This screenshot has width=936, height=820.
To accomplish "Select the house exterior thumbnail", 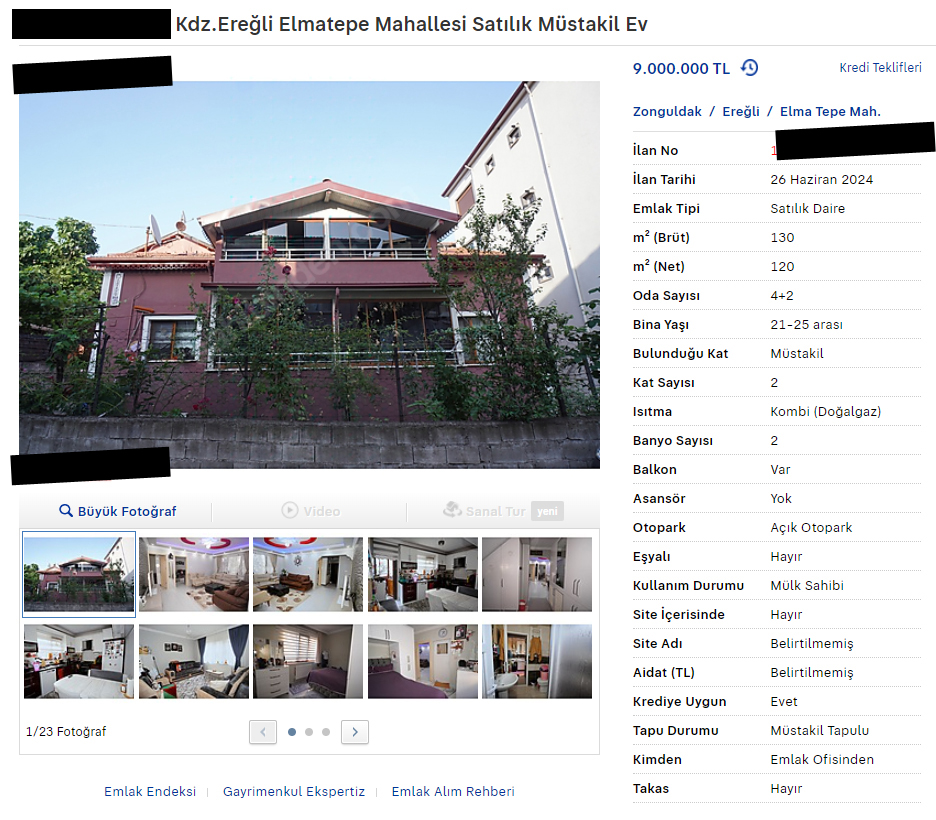I will 79,574.
